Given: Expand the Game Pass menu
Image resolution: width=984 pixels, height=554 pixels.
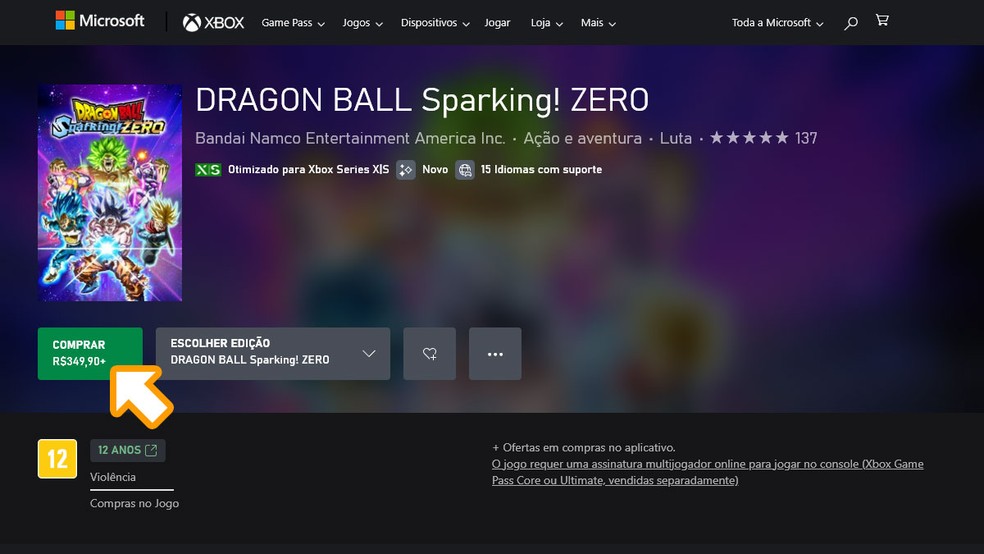Looking at the screenshot, I should (293, 23).
